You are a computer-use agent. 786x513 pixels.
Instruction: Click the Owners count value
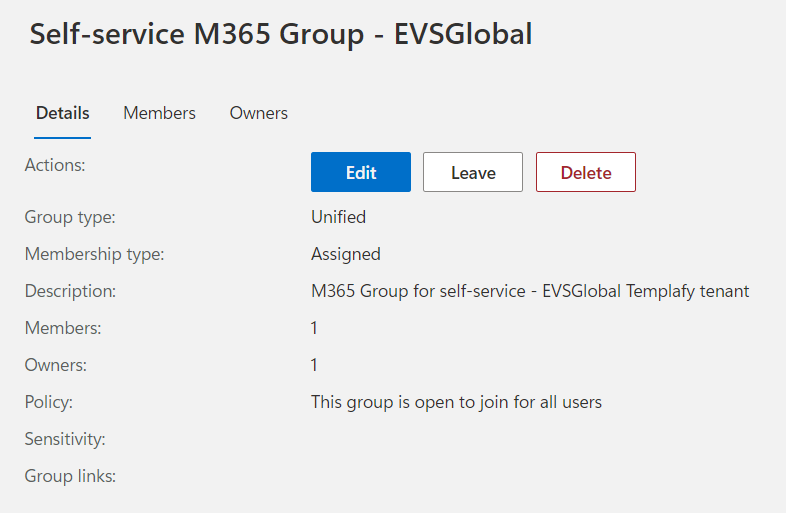click(x=314, y=365)
